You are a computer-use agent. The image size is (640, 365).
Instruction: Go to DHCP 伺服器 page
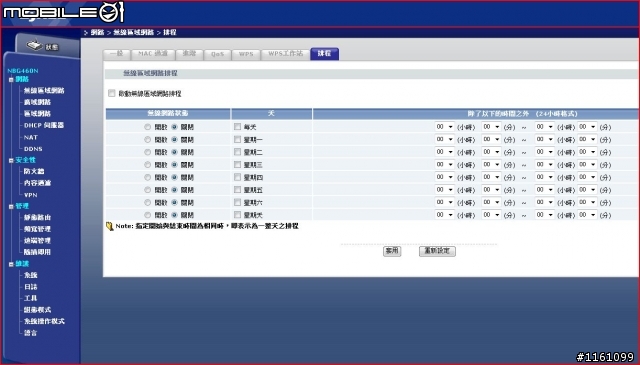(x=44, y=125)
